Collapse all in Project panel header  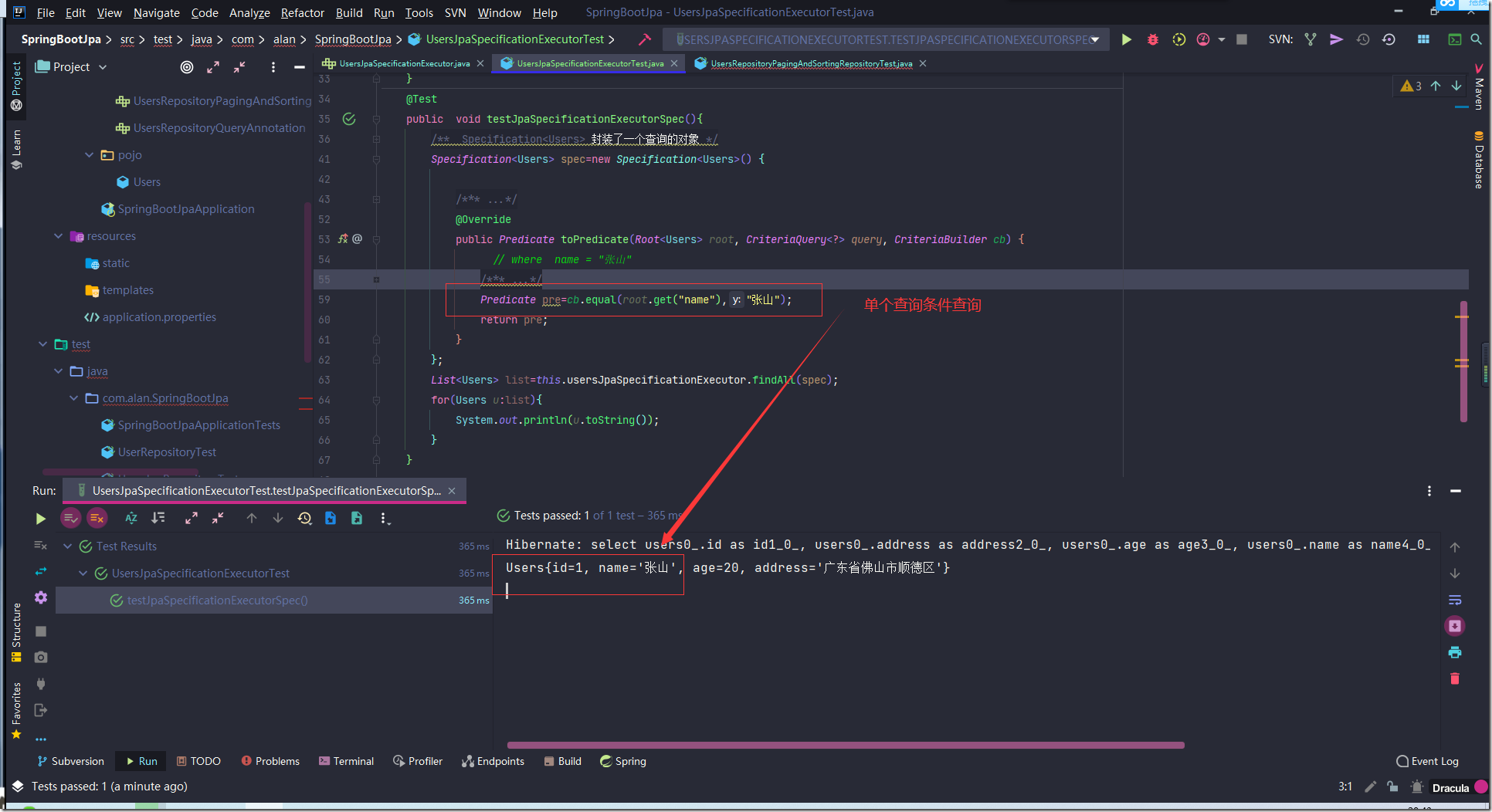pos(239,67)
